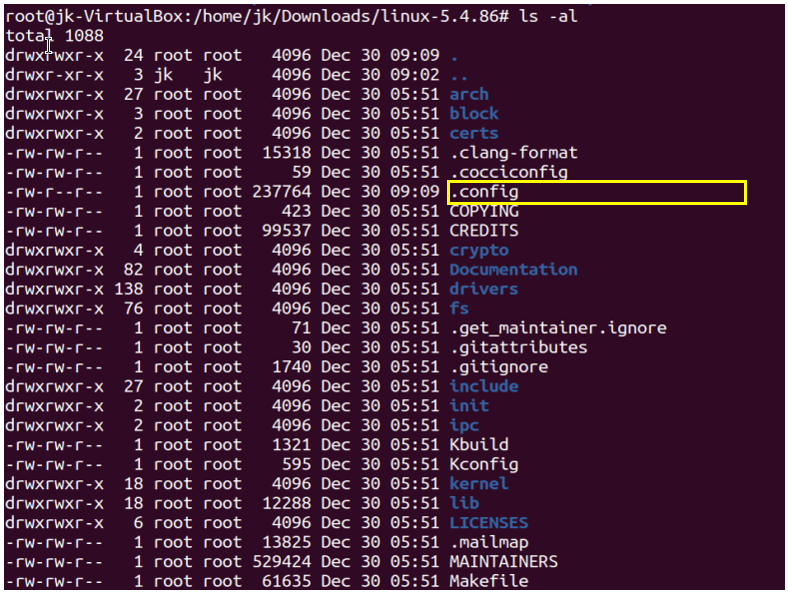Select the .cocciconfig file entry
The height and width of the screenshot is (593, 788).
tap(509, 172)
